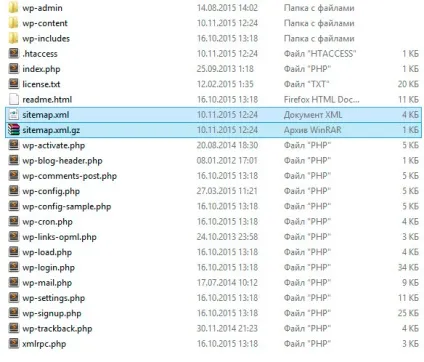424x362 pixels.
Task: Select the wp-activate.php file name
Action: 54,145
